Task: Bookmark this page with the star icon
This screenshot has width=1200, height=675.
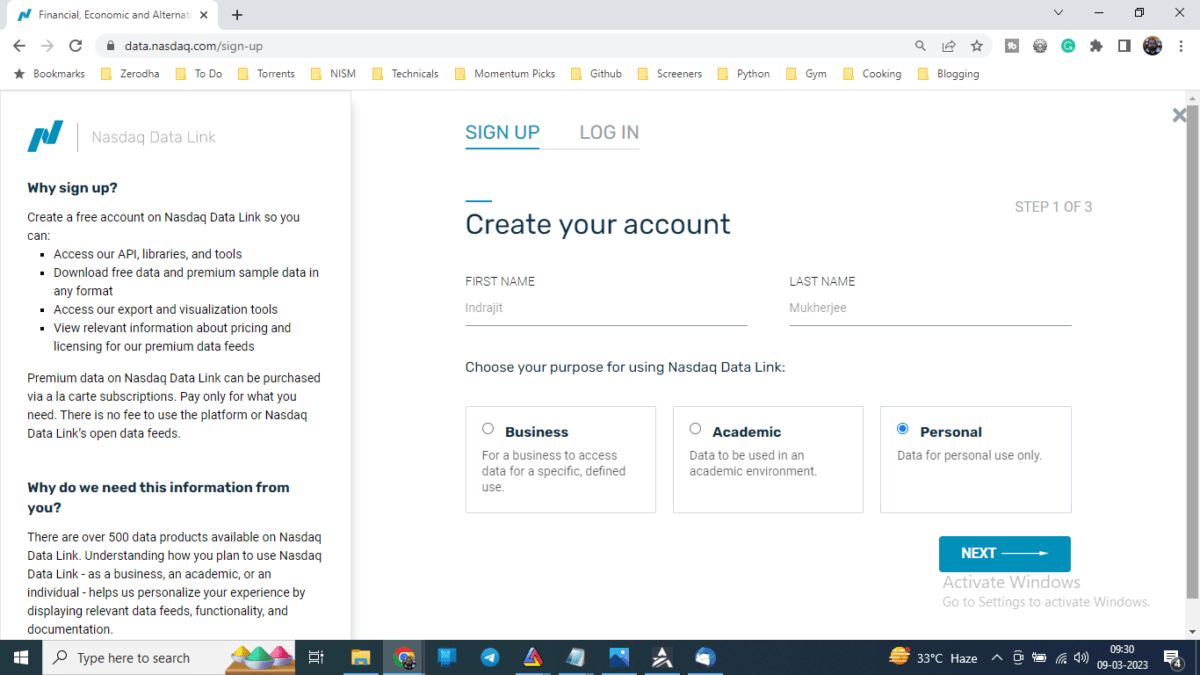Action: (x=977, y=46)
